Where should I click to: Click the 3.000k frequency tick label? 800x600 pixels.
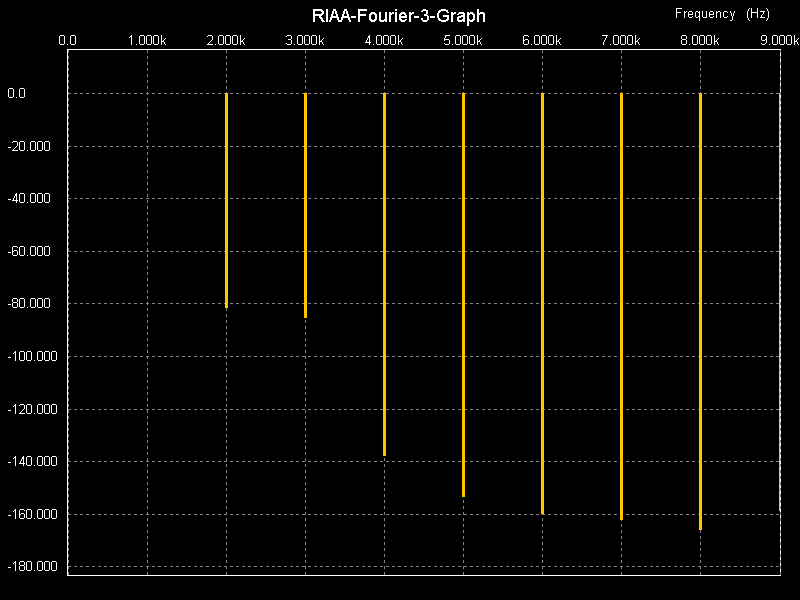(305, 40)
